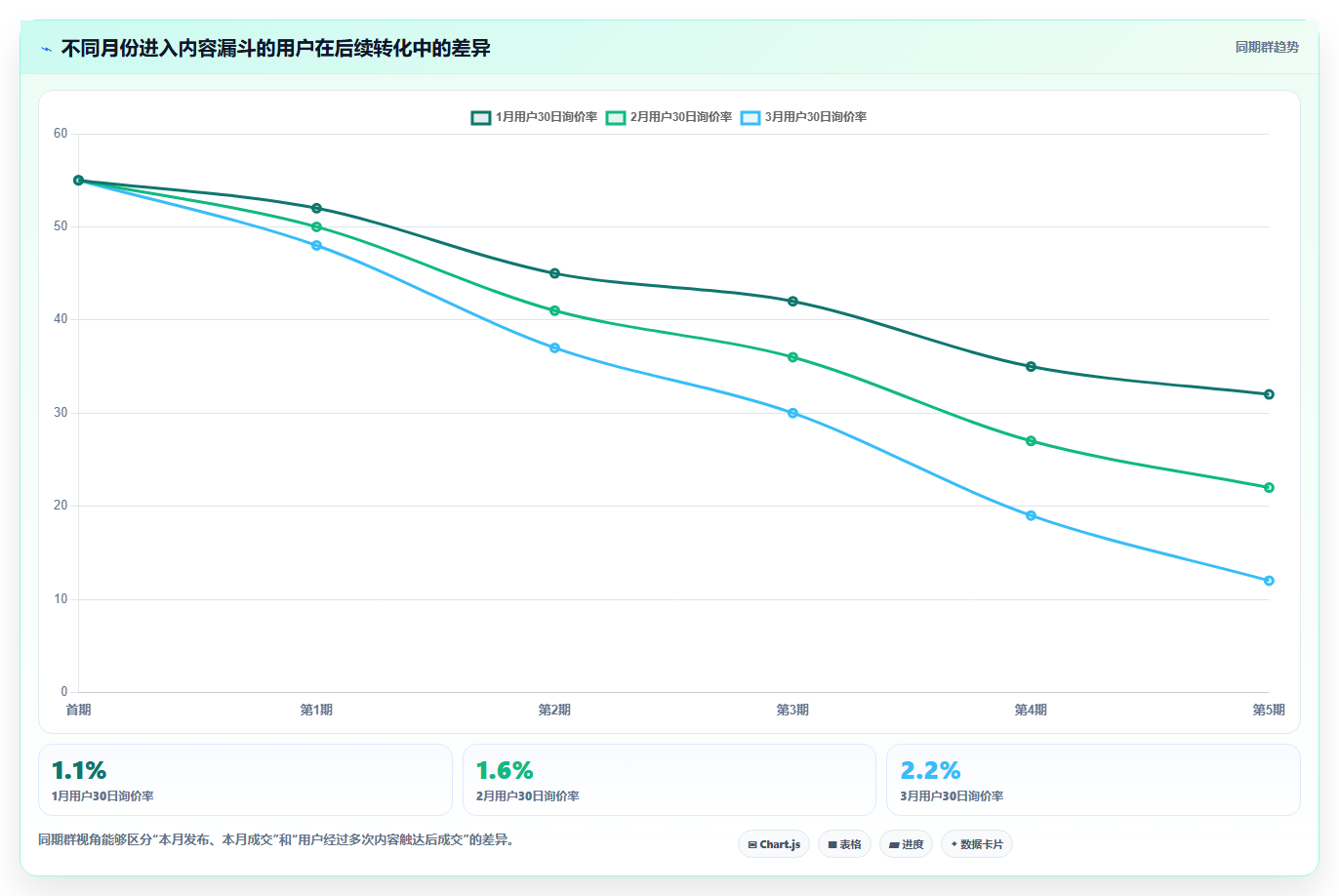Select 2月 series point at 第3期
This screenshot has height=896, width=1339.
pos(792,357)
